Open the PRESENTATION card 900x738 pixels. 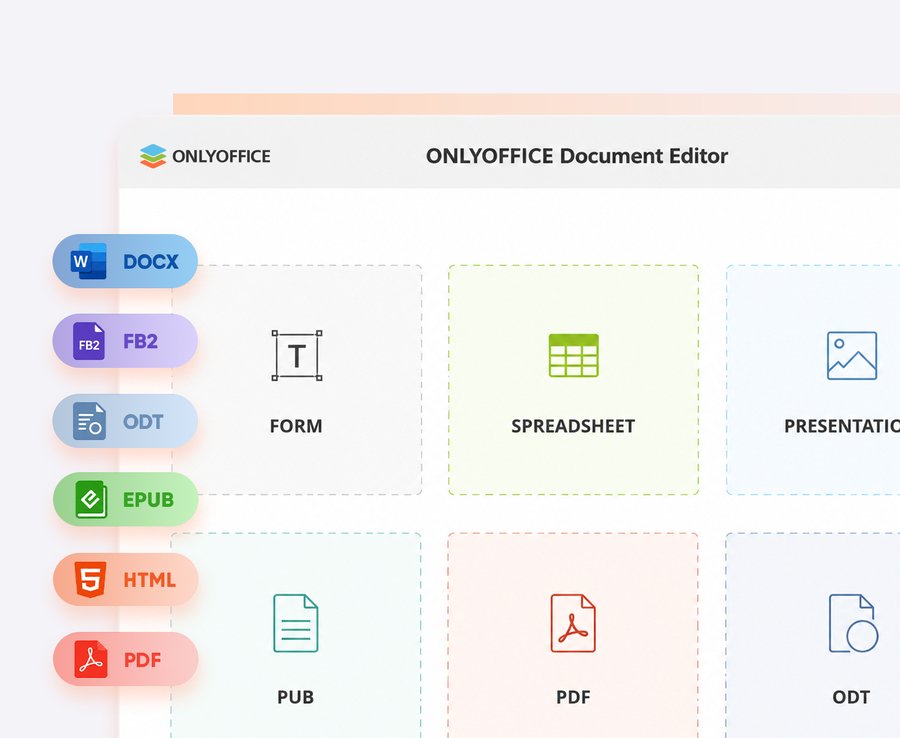click(x=813, y=380)
